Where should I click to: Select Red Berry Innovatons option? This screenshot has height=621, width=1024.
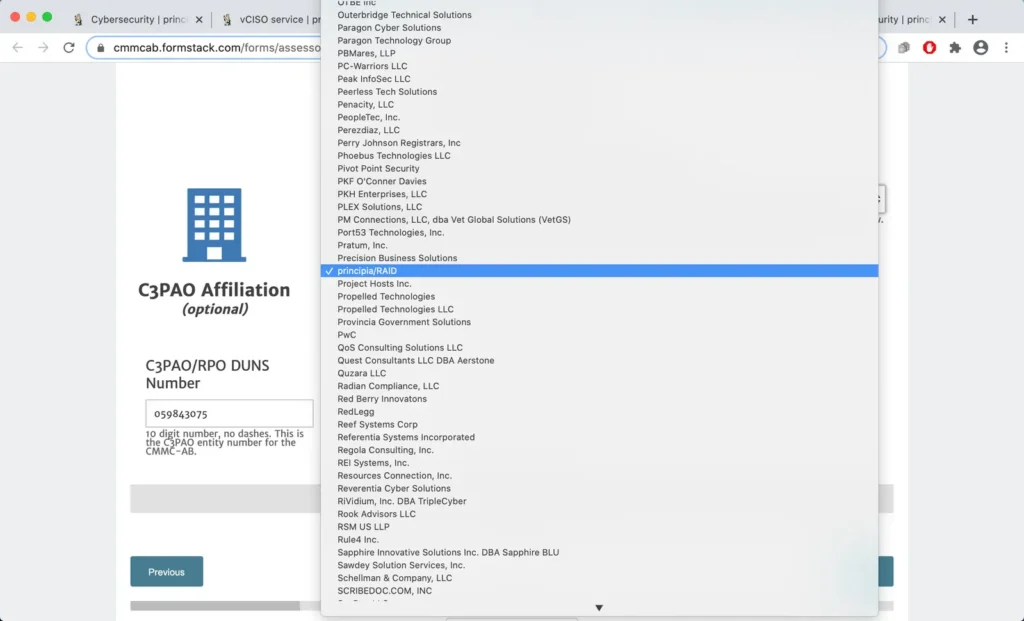coord(599,399)
